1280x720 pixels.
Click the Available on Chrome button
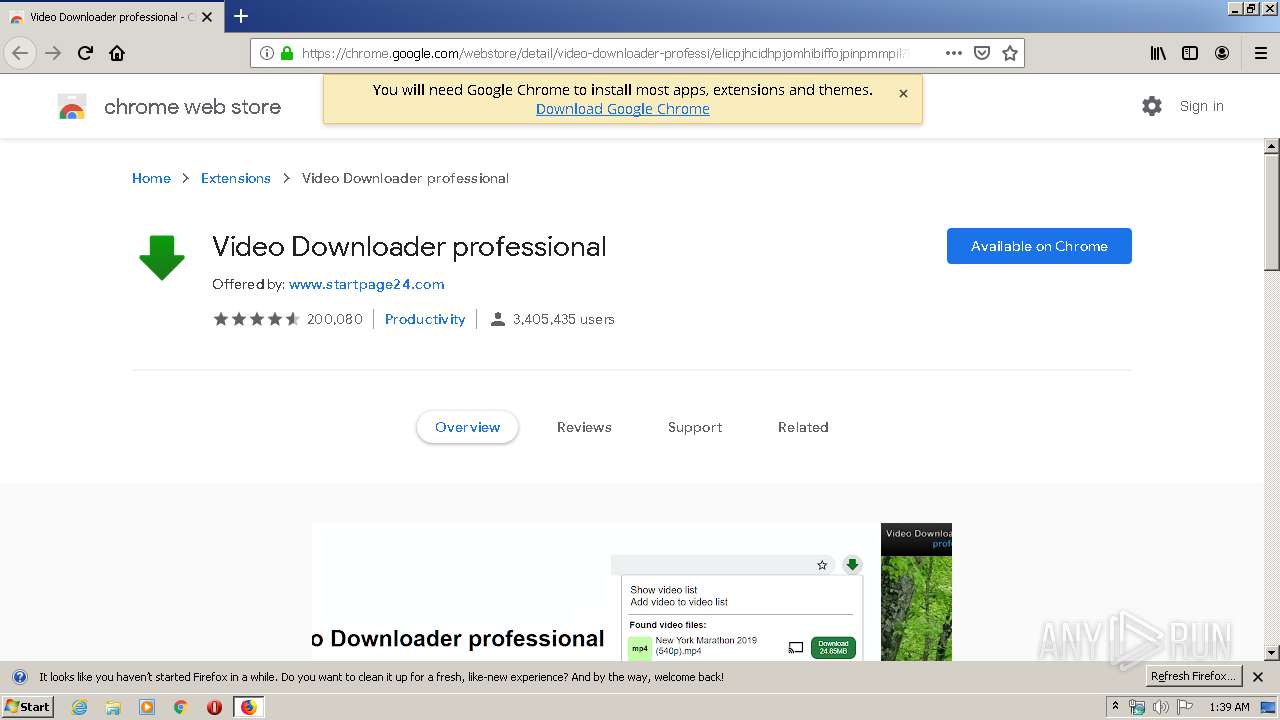point(1039,246)
